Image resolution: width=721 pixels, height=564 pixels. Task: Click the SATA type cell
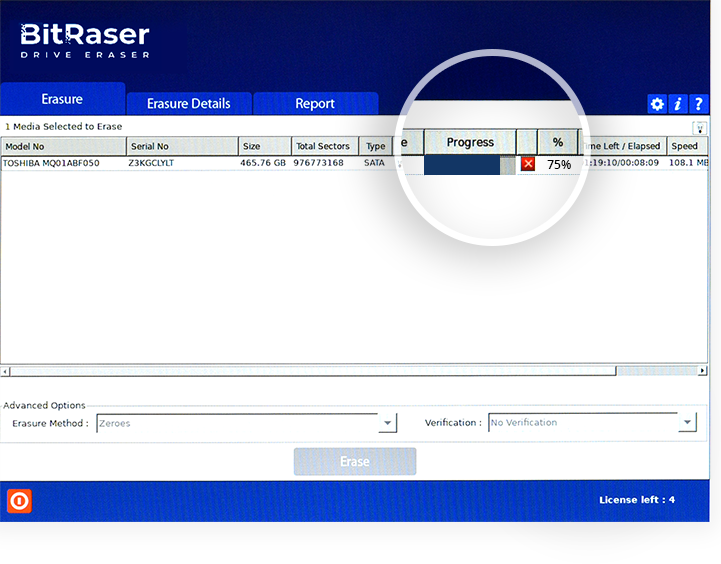click(374, 163)
